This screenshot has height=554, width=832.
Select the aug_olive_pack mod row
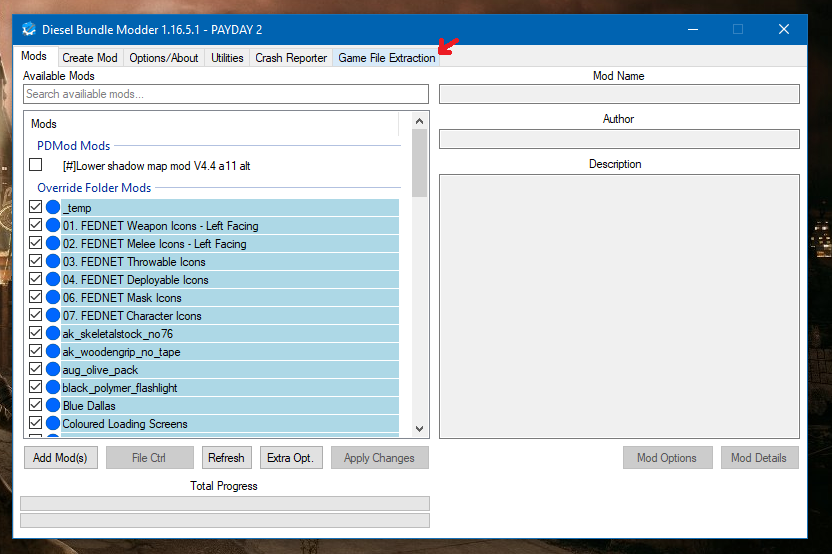(230, 369)
